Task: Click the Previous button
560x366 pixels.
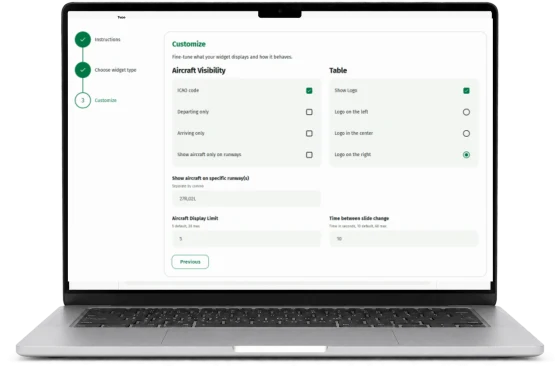Action: [190, 262]
